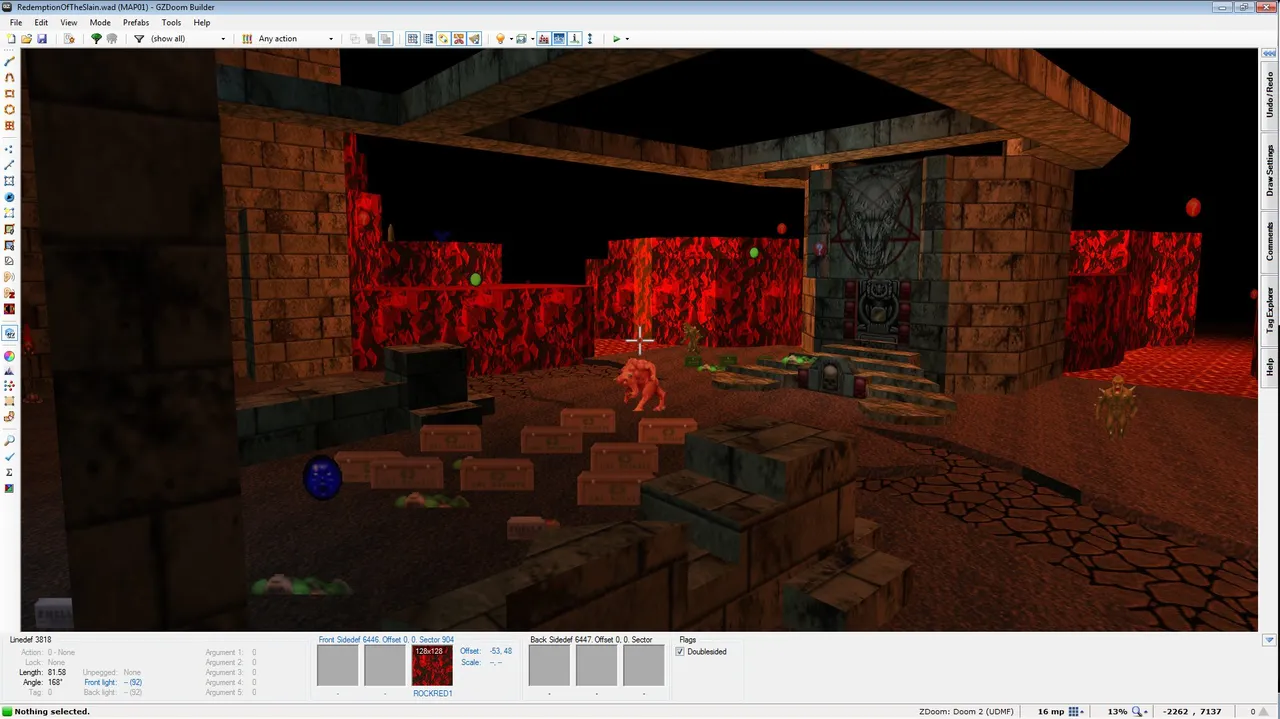Toggle the vertical arrows toolbar button
The width and height of the screenshot is (1280, 719).
(x=590, y=39)
